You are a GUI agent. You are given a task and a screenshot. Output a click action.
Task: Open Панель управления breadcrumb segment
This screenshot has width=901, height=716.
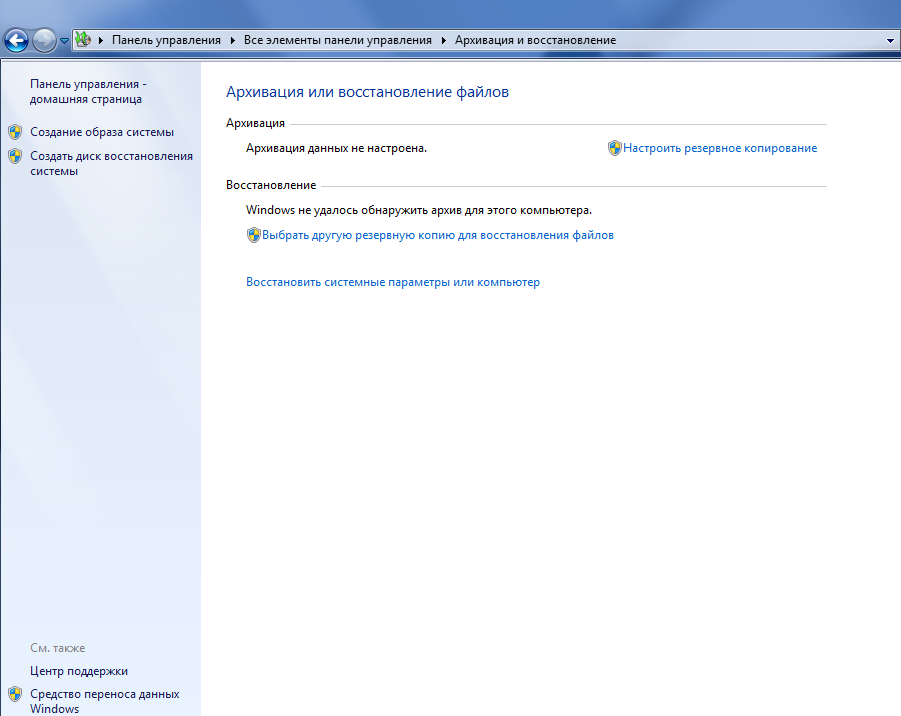(x=166, y=40)
